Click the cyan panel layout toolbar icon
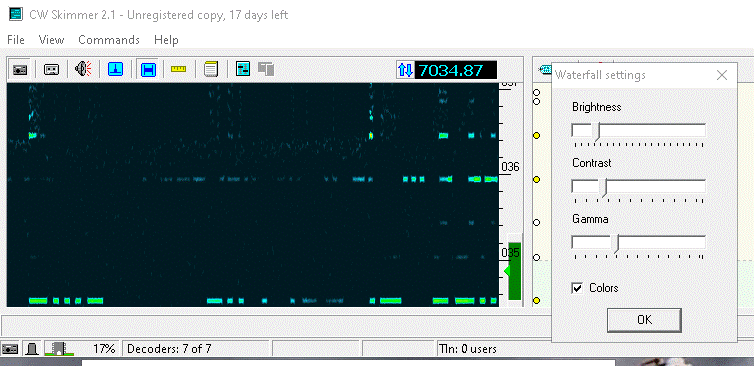 (x=243, y=69)
